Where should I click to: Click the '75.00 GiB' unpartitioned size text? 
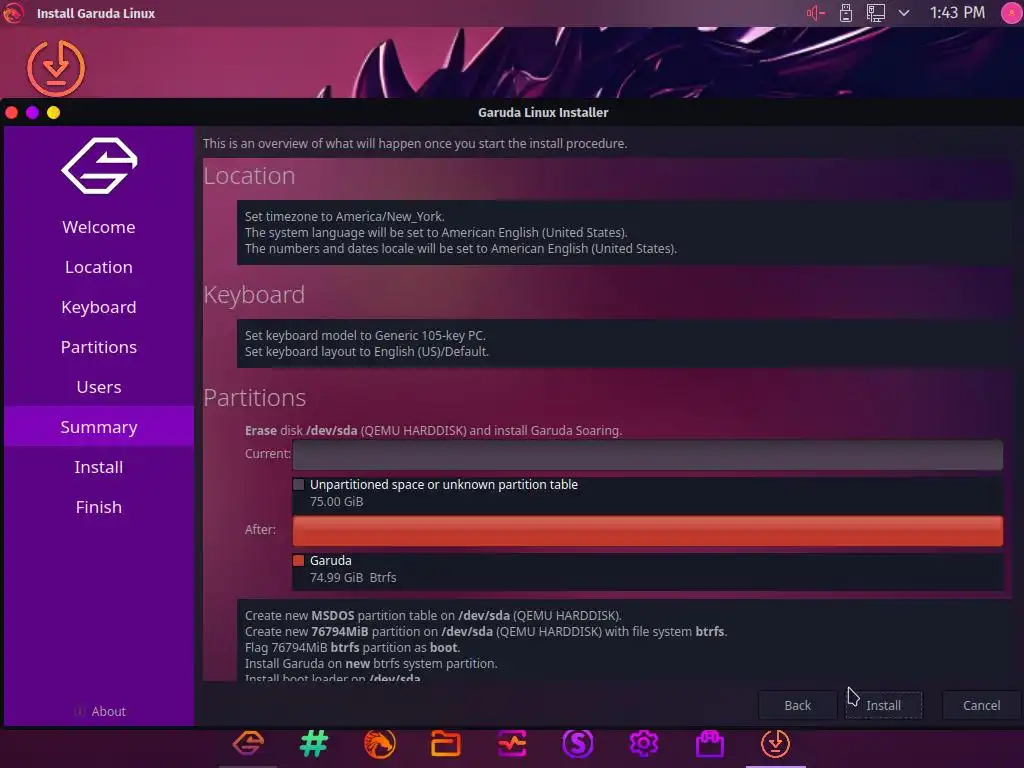[x=336, y=502]
